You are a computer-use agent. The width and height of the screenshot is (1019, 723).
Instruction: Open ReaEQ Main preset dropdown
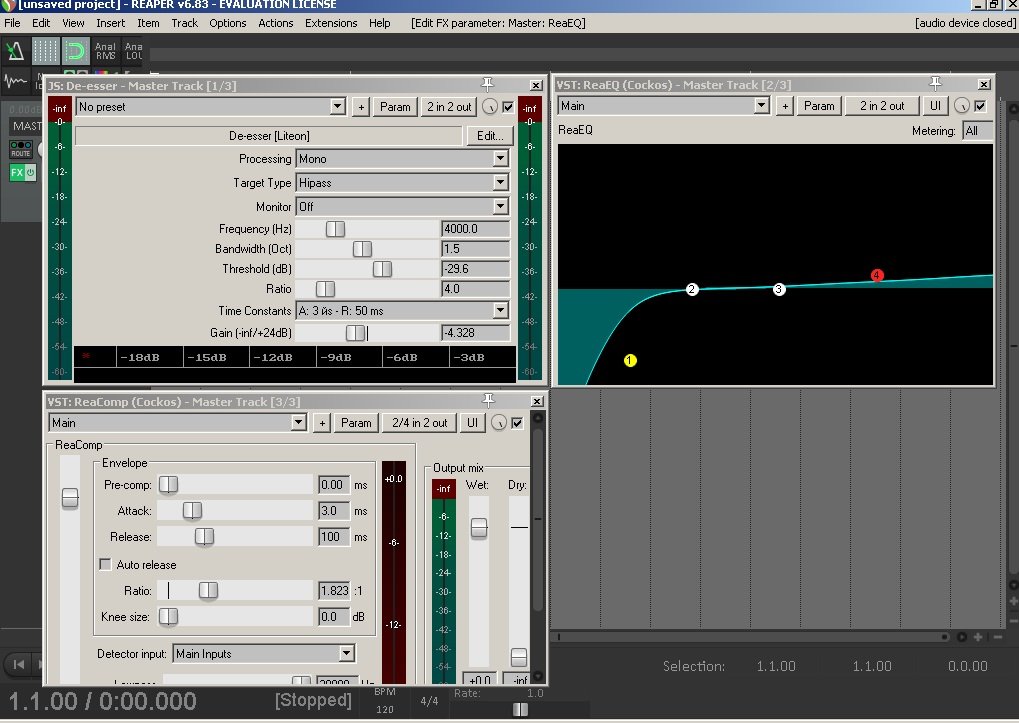pos(664,105)
